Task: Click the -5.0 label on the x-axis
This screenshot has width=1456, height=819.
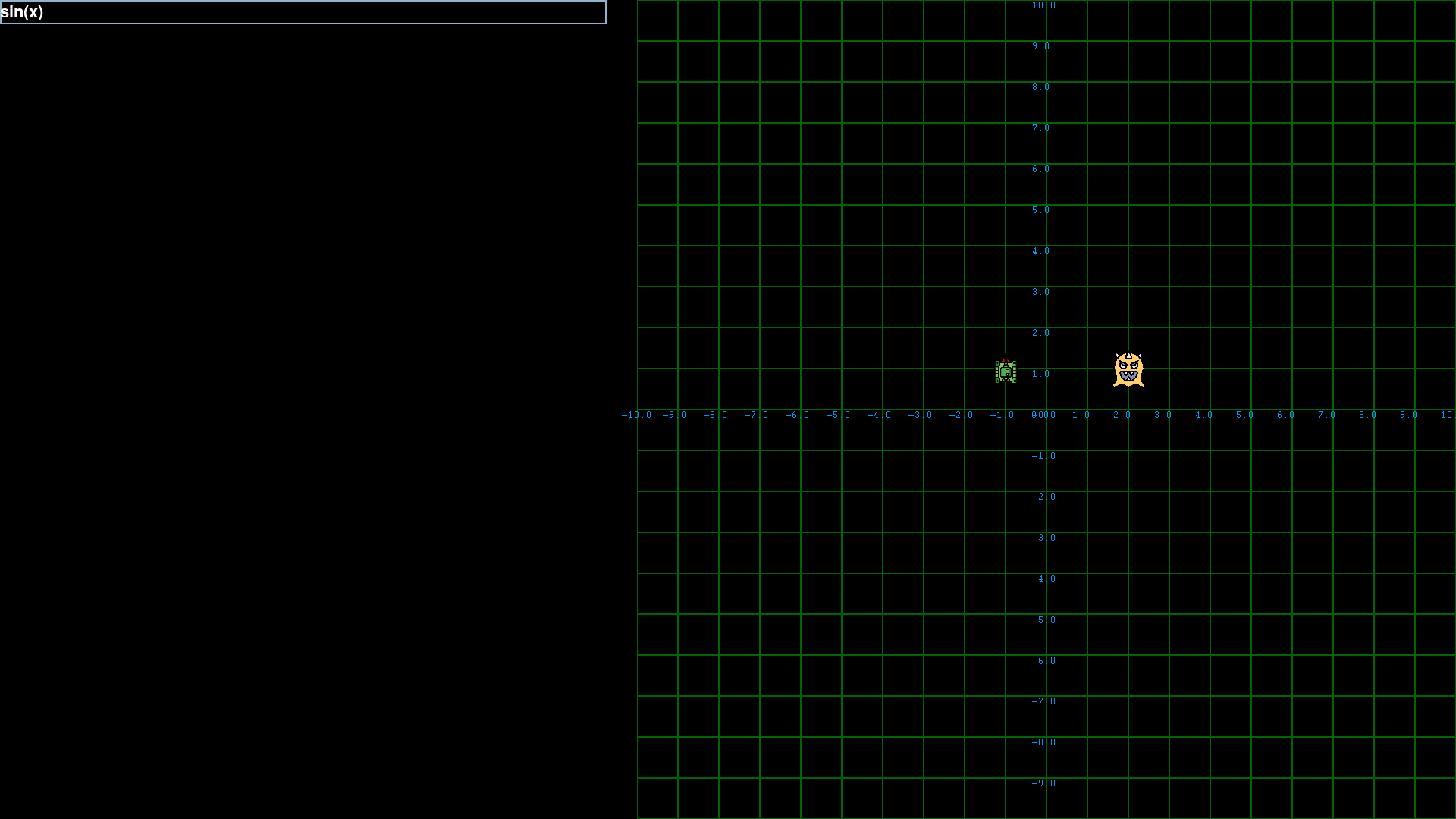Action: [838, 415]
